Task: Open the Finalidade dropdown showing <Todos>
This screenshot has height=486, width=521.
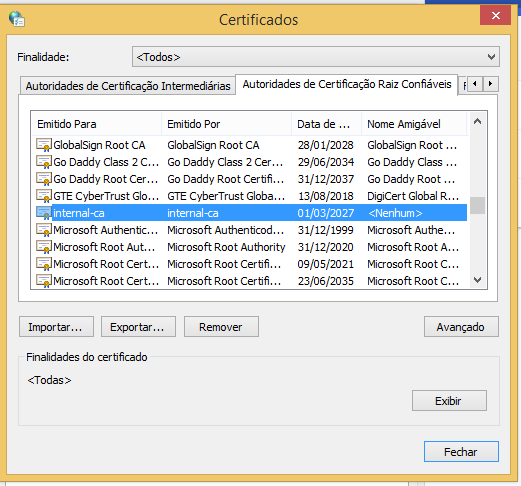Action: pos(316,57)
